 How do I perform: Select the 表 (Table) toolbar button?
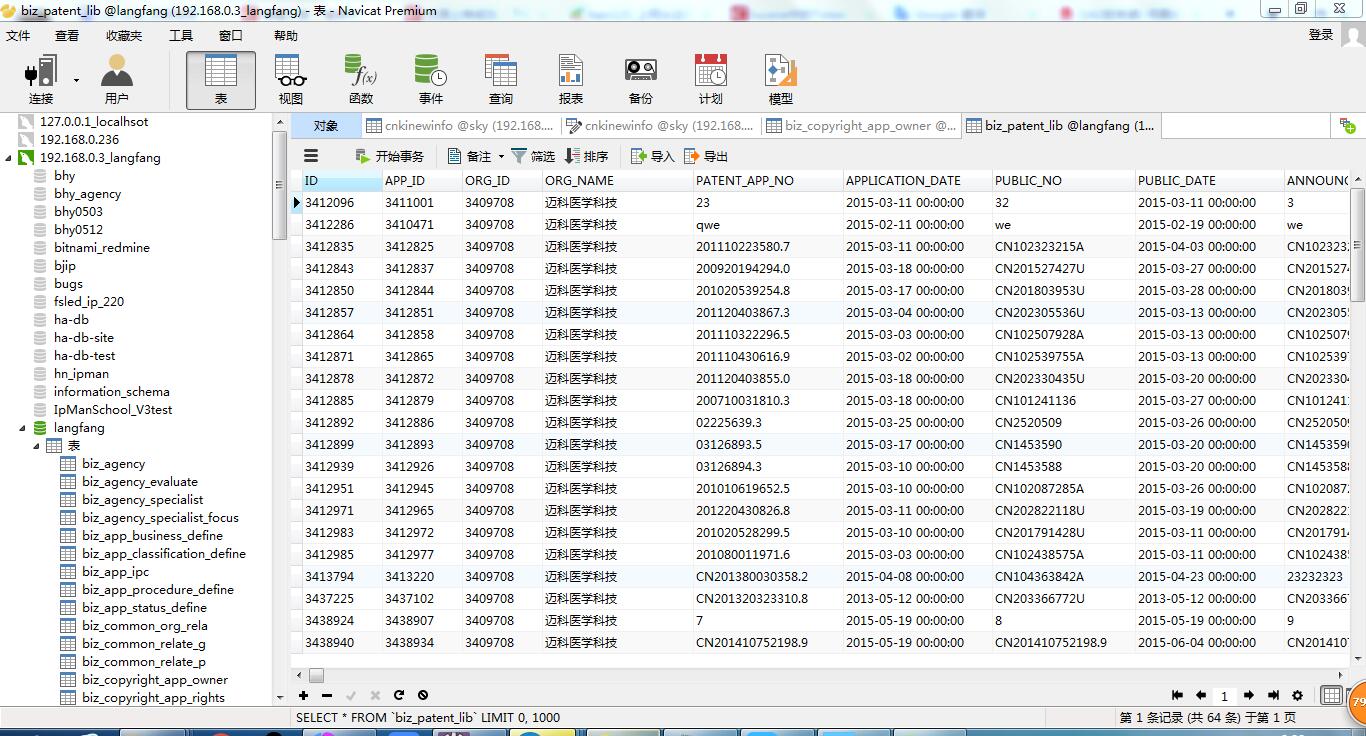221,80
